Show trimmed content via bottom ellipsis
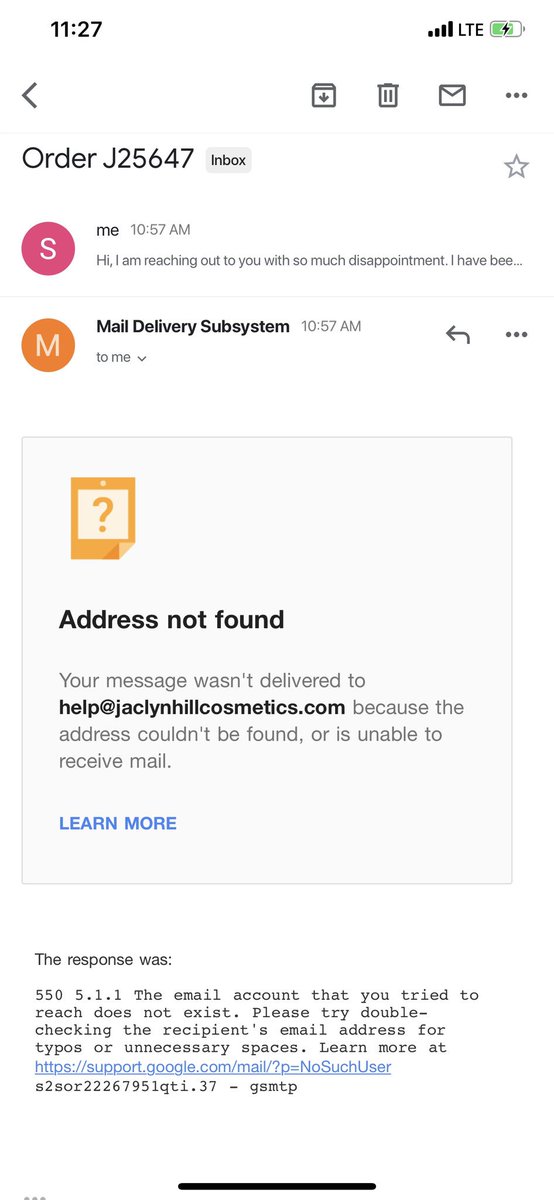The image size is (554, 1200). coord(34,1197)
